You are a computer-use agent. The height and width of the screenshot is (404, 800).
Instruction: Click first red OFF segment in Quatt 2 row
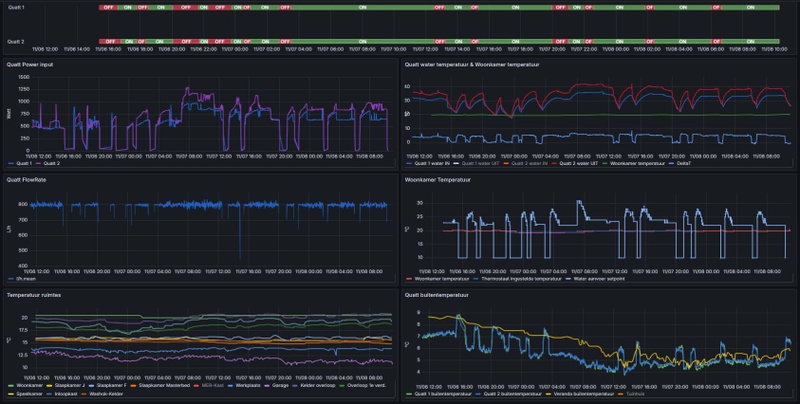(110, 41)
